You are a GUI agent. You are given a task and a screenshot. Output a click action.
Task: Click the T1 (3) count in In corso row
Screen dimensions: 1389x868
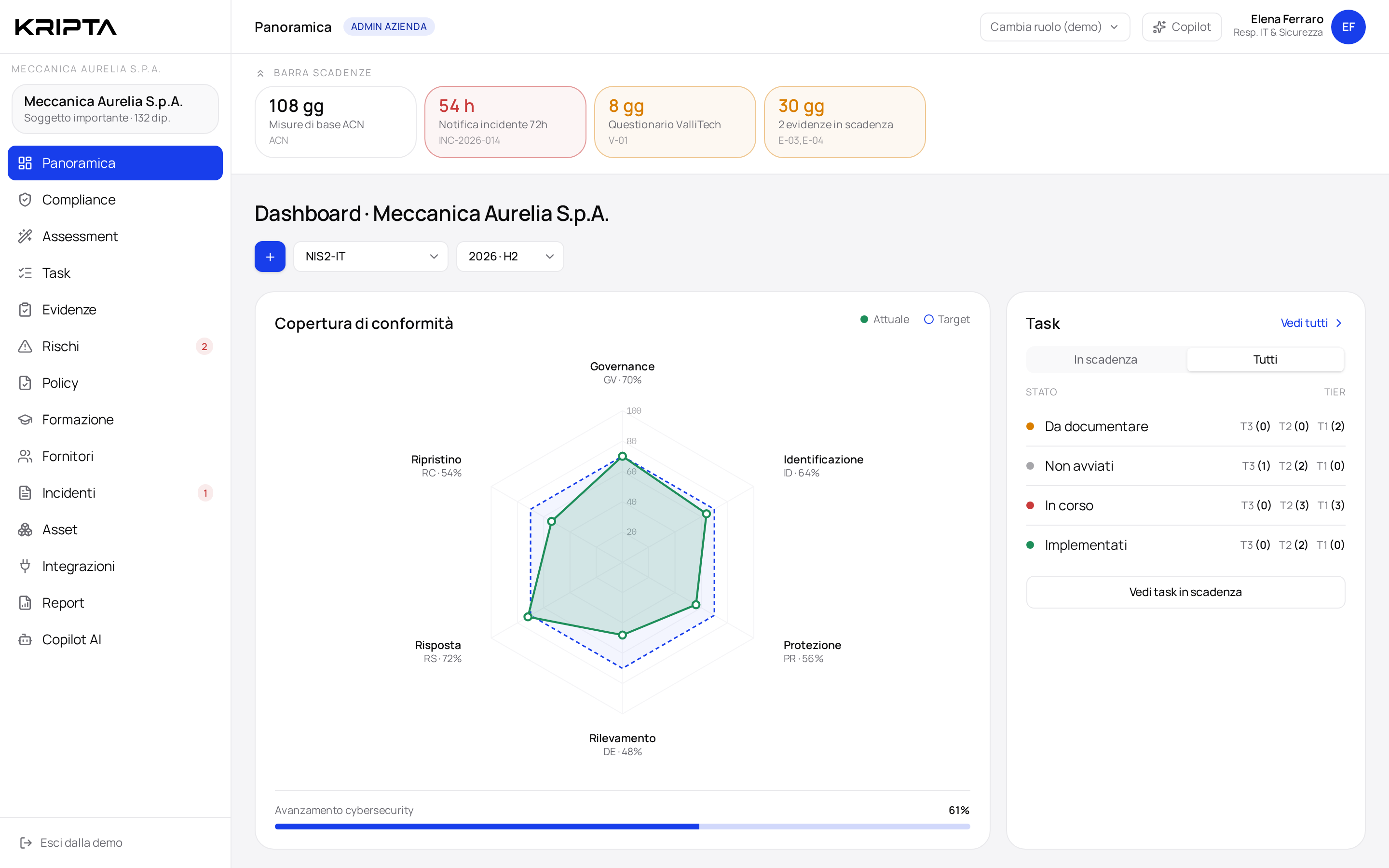pos(1331,506)
